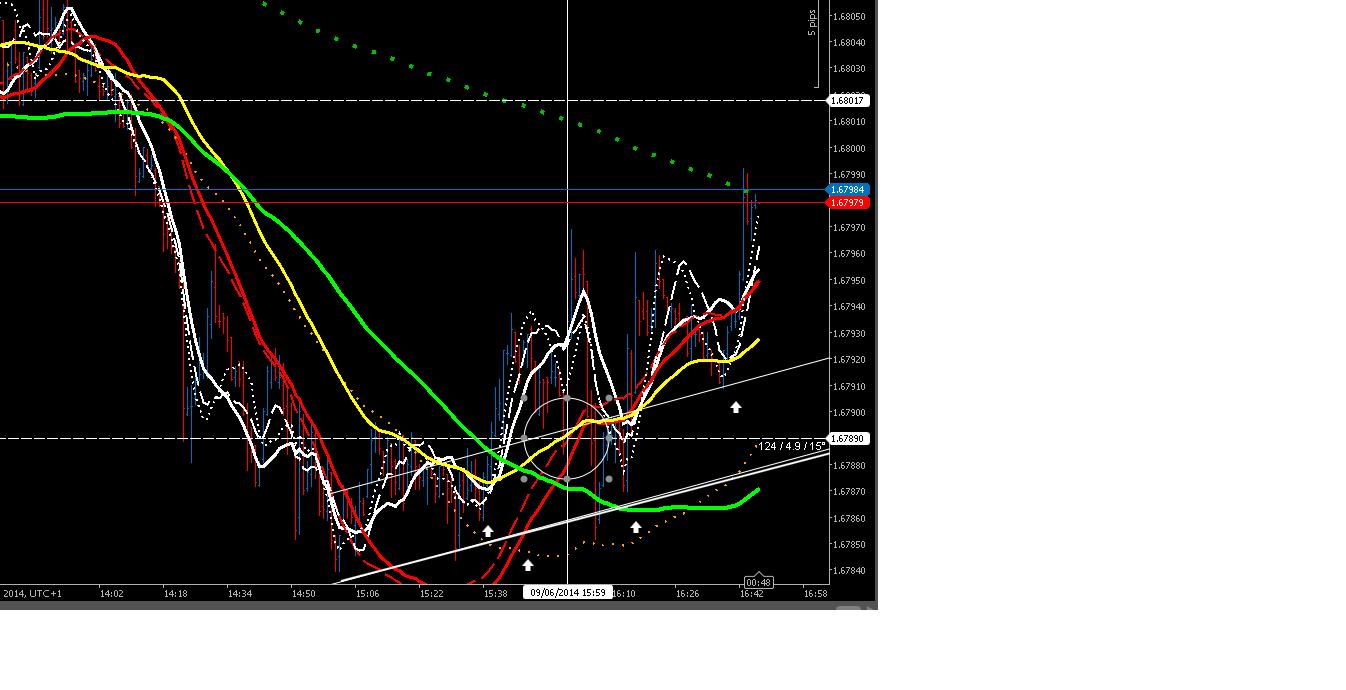The height and width of the screenshot is (690, 1346).
Task: Click the up arrow marker near 16:42
Action: 736,407
